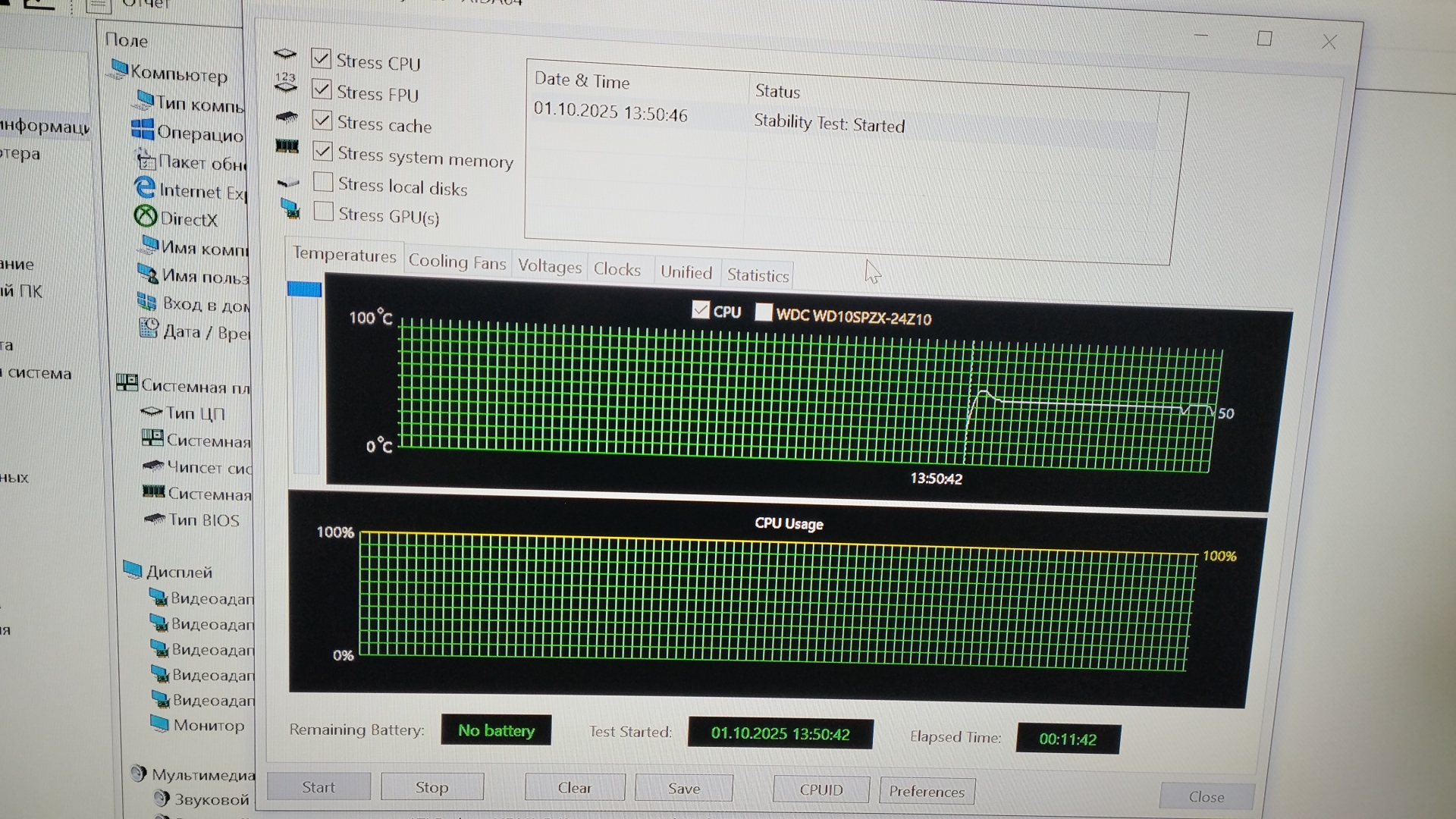
Task: Uncheck the Stress CPU checkbox
Action: 321,58
